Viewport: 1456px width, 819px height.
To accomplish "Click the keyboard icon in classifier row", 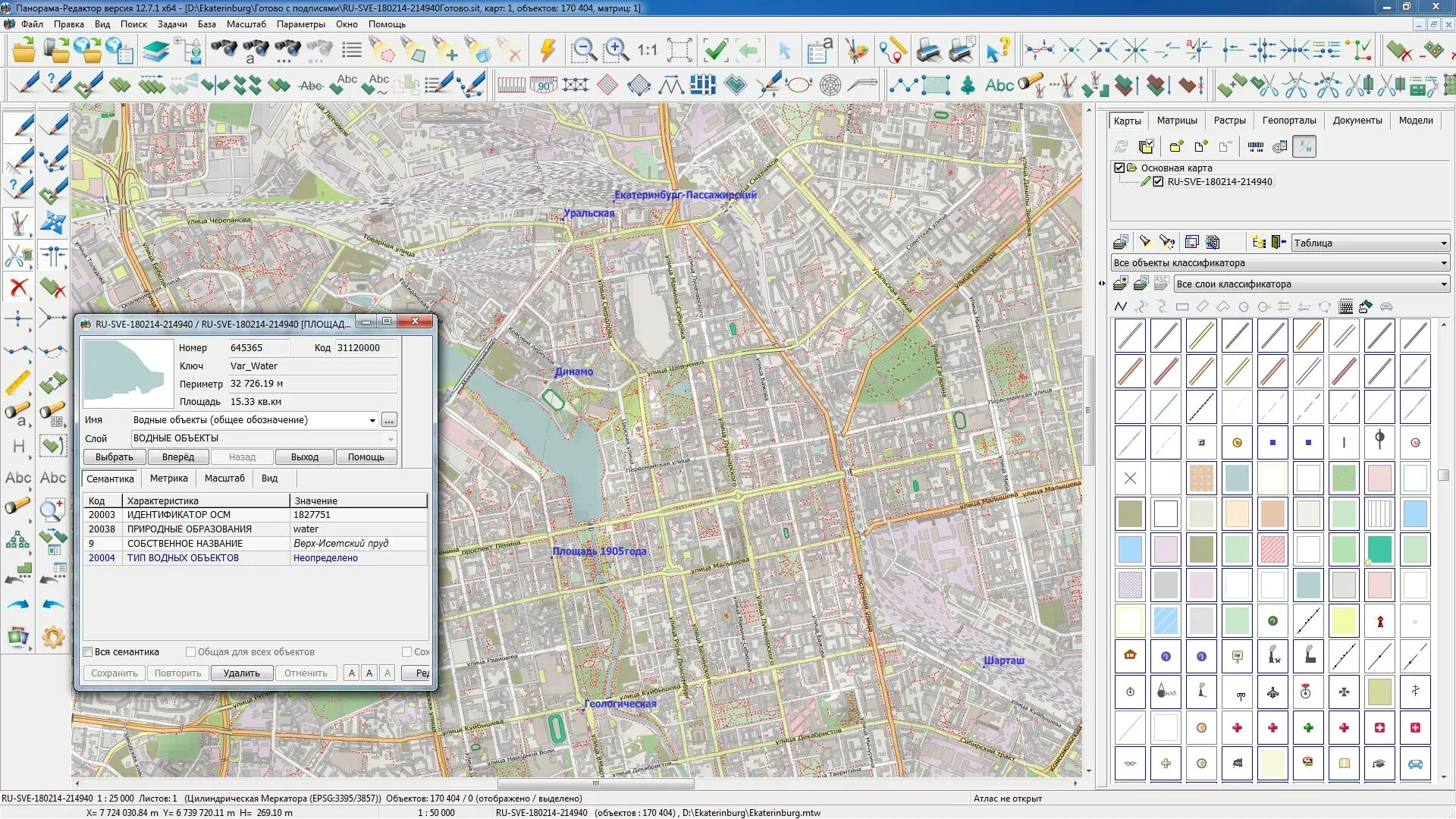I will 1346,306.
